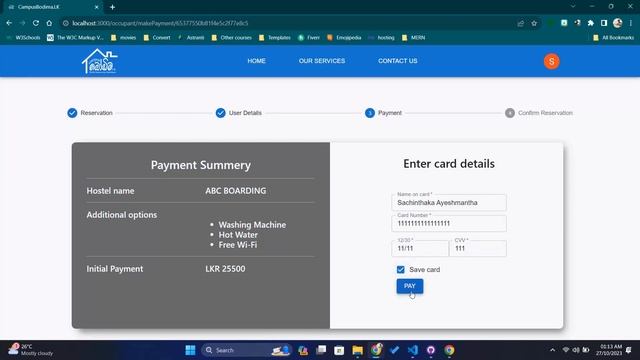Open the Templates bookmarks folder
The image size is (640, 360).
275,38
